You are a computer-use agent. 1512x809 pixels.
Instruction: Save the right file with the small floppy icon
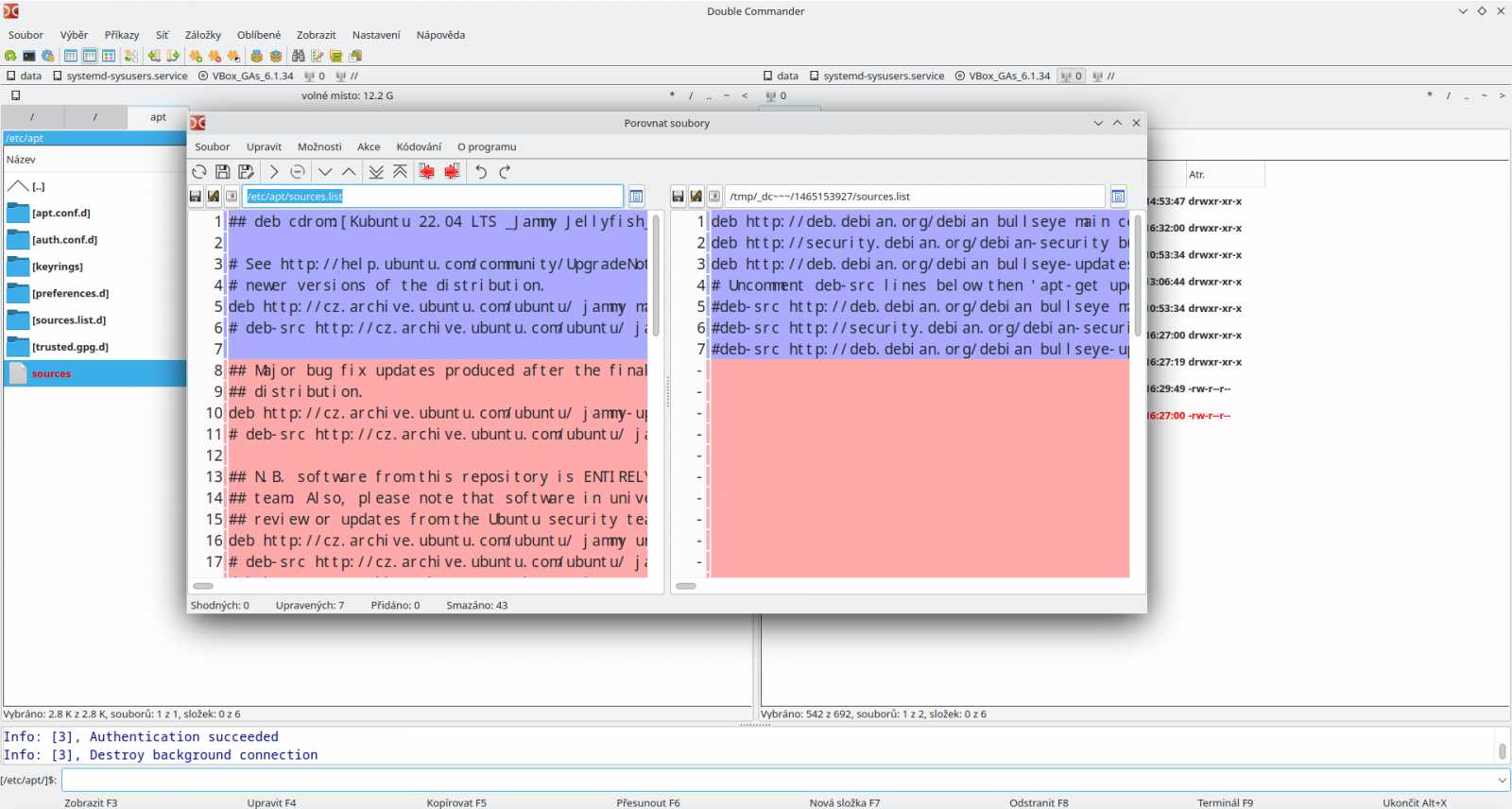coord(678,197)
